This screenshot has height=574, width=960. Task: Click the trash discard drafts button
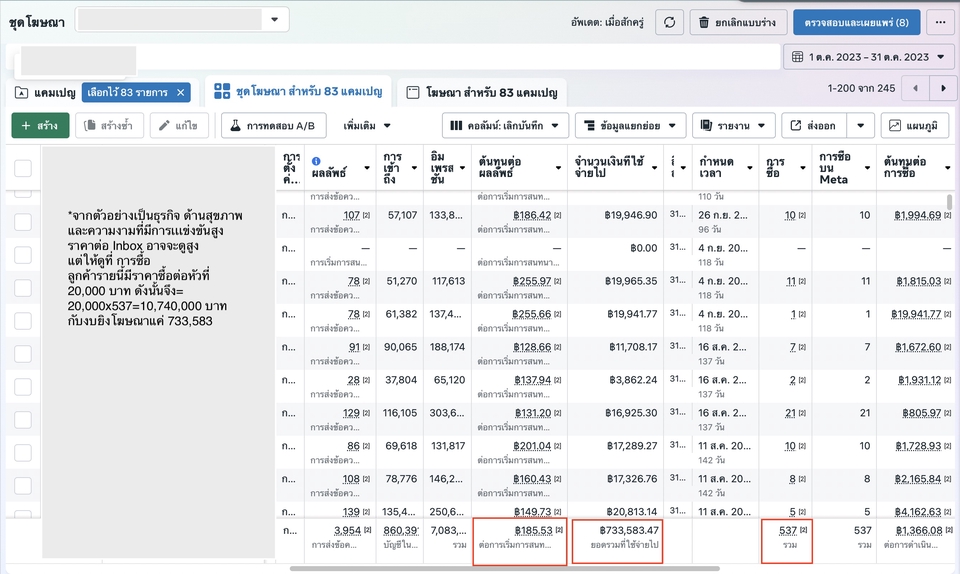738,23
